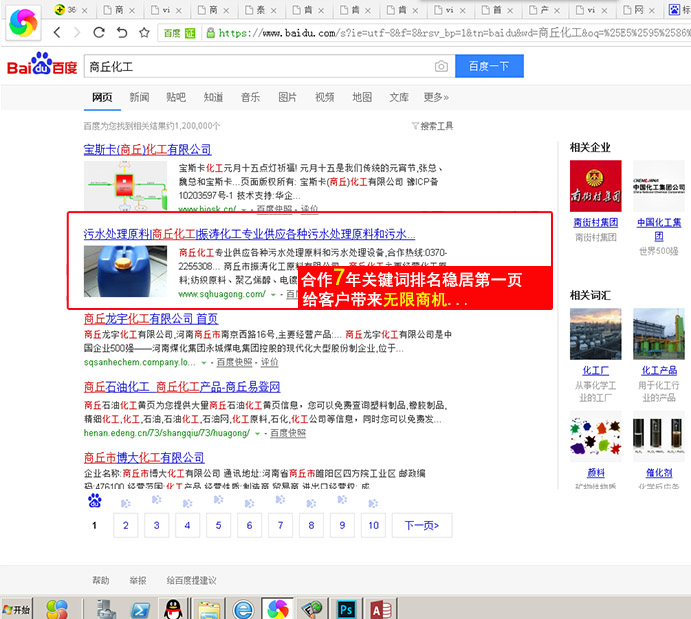Image resolution: width=691 pixels, height=619 pixels.
Task: Click the Baidu paw icon above pagination
Action: tap(94, 501)
